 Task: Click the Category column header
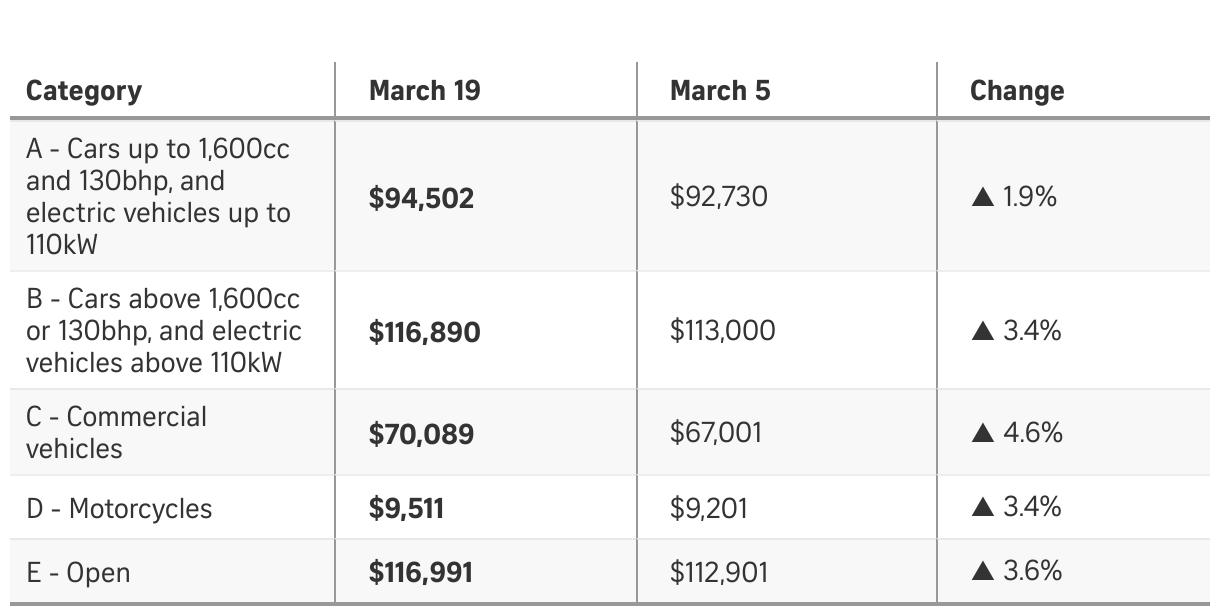[x=84, y=91]
